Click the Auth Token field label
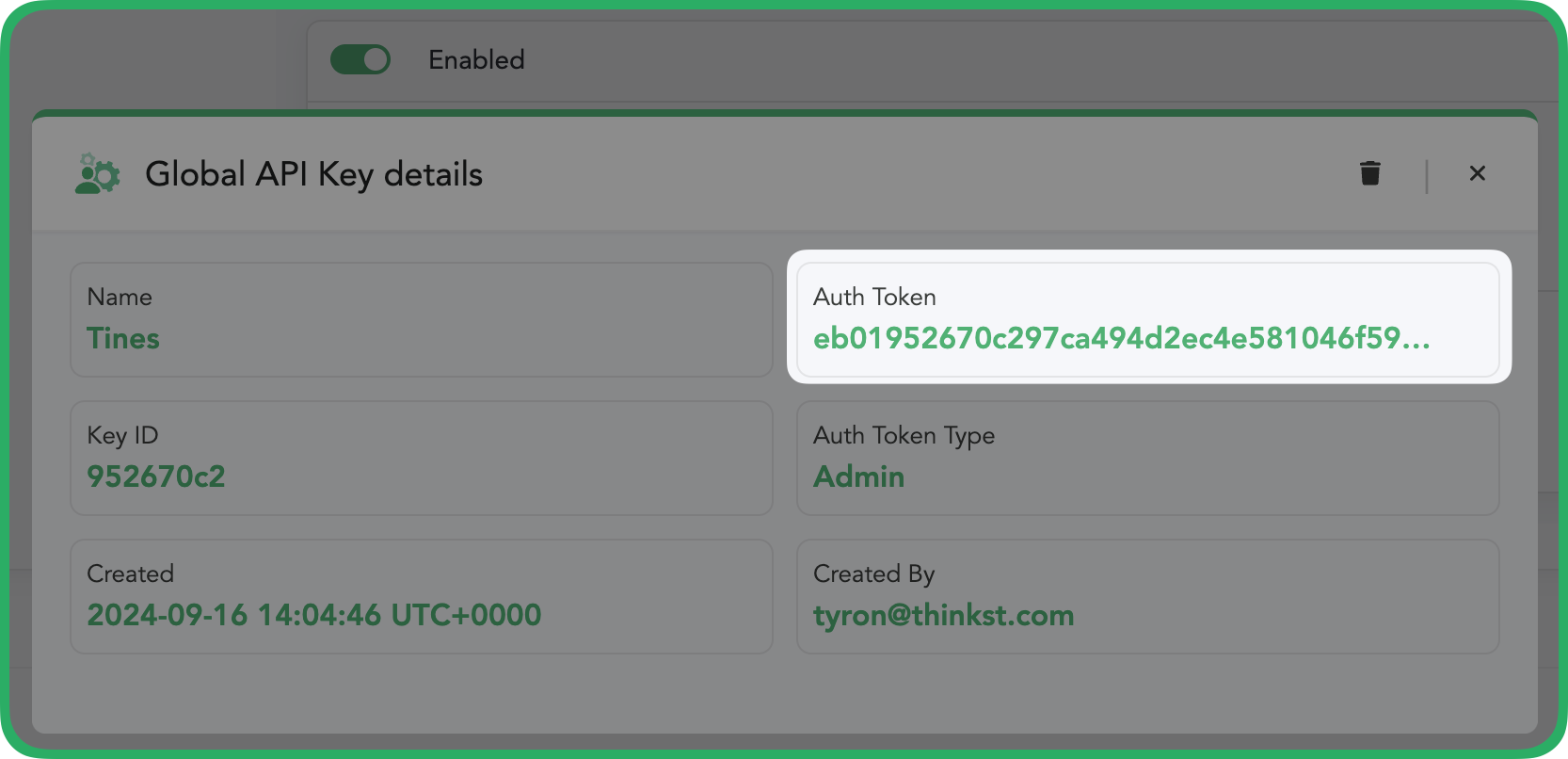The height and width of the screenshot is (759, 1568). pos(874,297)
